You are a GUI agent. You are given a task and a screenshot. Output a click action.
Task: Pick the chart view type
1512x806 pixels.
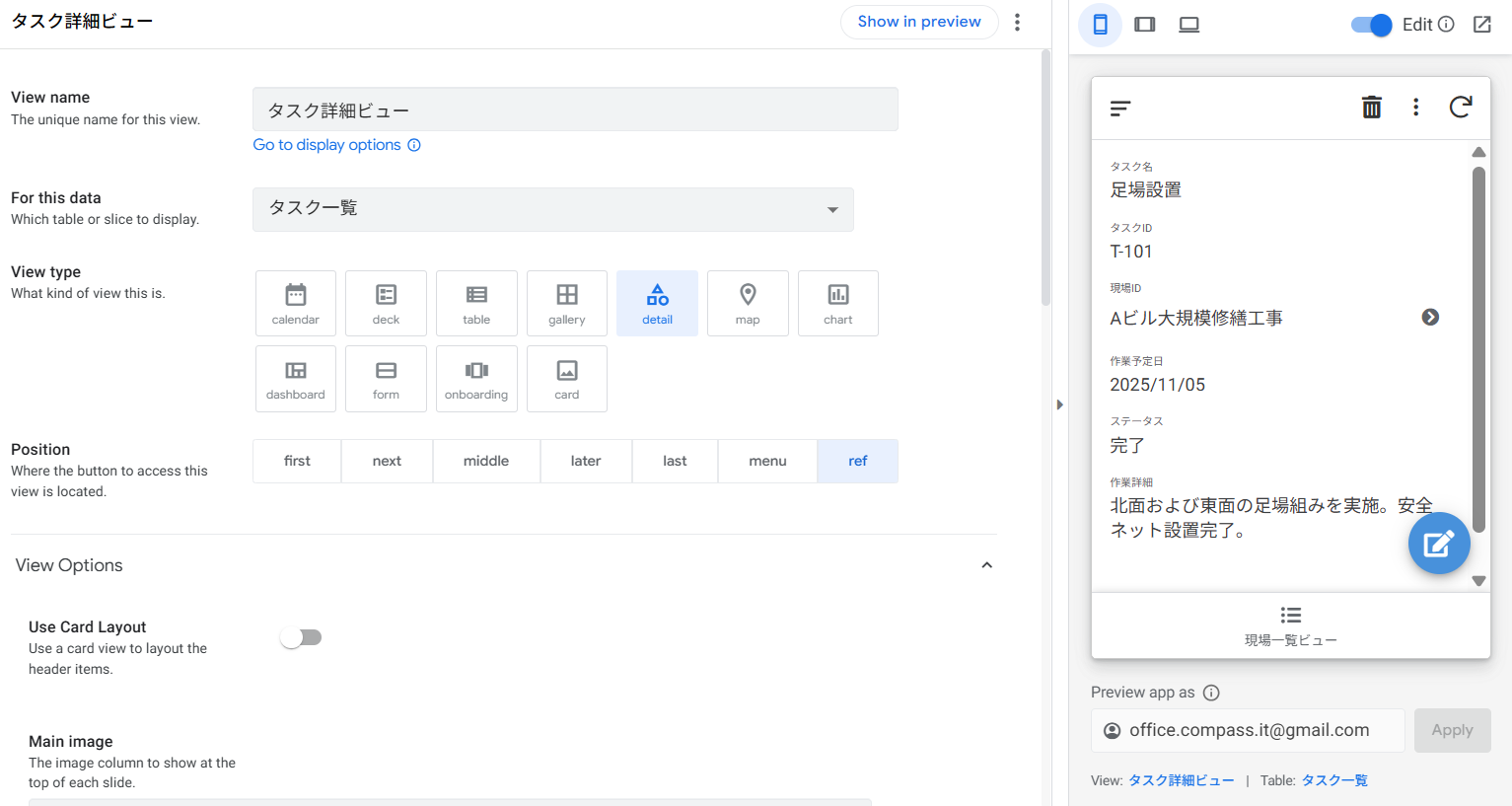click(837, 303)
